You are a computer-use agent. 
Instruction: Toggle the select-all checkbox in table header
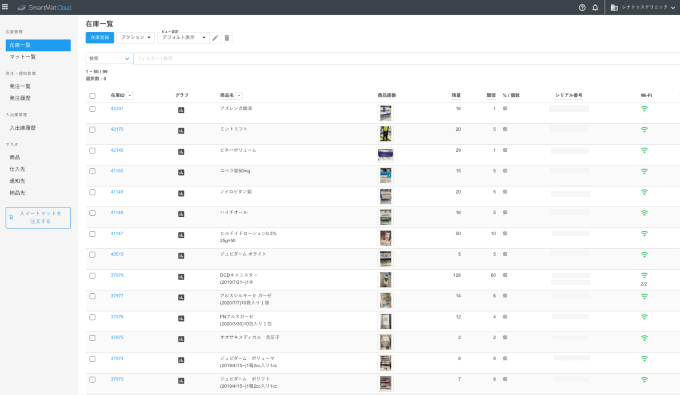pyautogui.click(x=92, y=96)
